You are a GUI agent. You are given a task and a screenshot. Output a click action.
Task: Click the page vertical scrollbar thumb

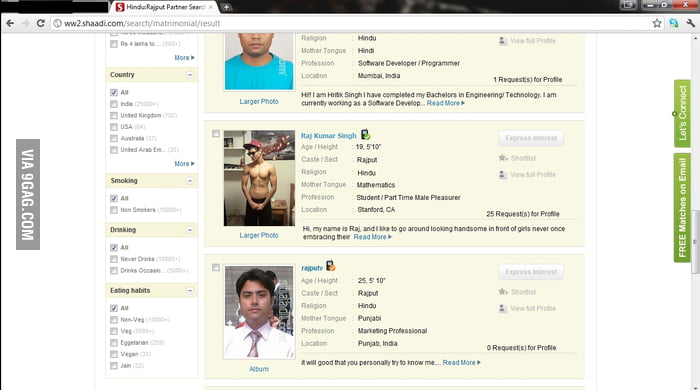[x=695, y=241]
